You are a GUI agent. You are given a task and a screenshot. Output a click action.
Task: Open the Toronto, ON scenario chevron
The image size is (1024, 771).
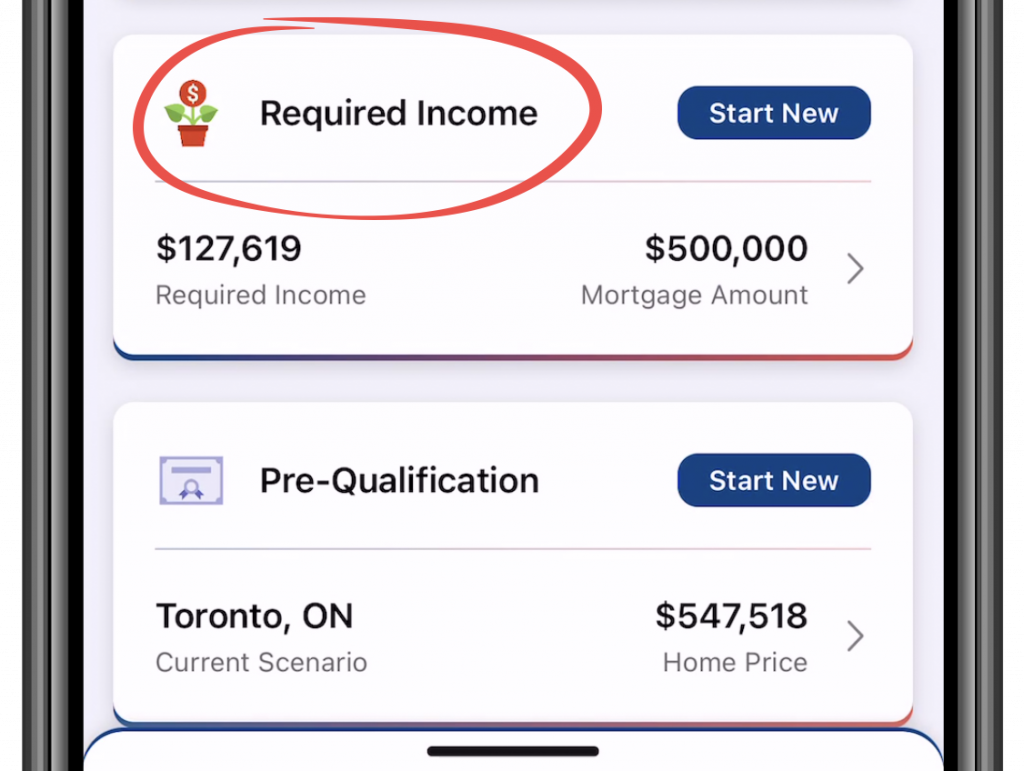pos(855,636)
